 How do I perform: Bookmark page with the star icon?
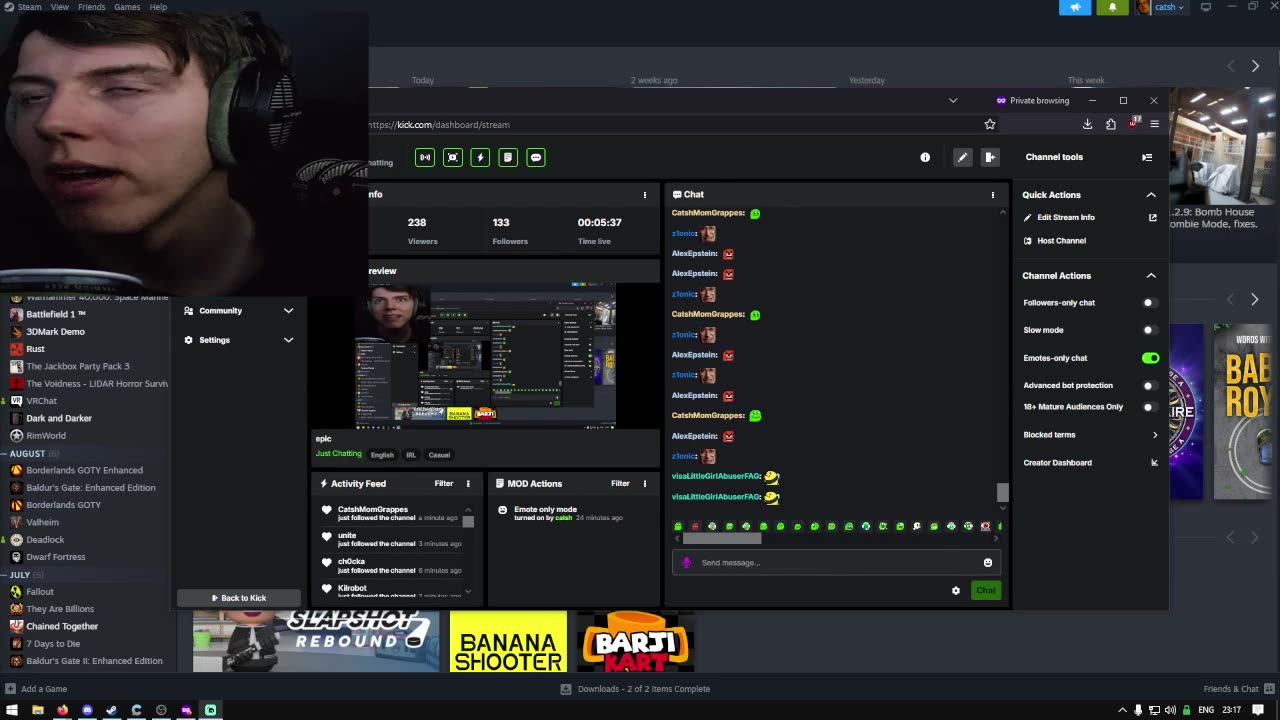point(990,124)
